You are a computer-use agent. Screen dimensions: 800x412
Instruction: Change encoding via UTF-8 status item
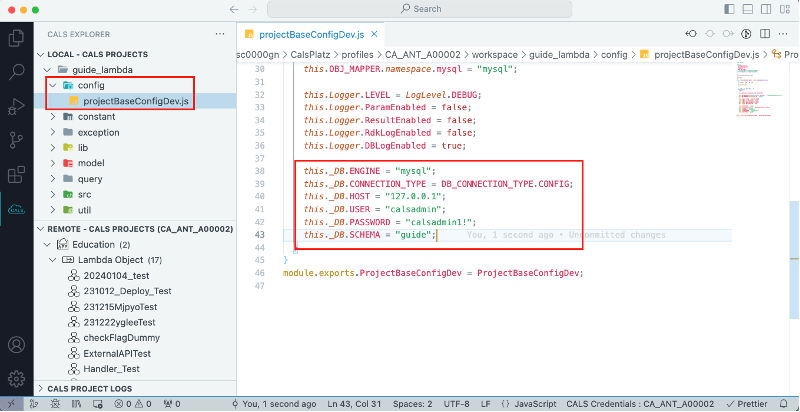coord(457,404)
